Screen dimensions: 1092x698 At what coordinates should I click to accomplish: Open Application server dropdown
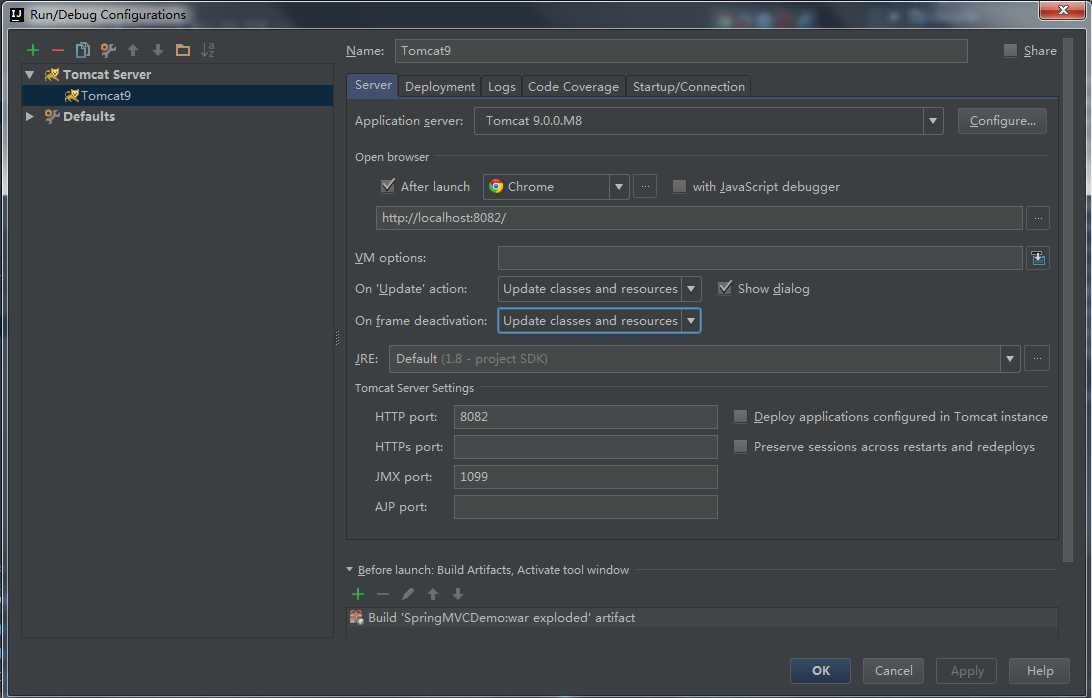pyautogui.click(x=933, y=121)
